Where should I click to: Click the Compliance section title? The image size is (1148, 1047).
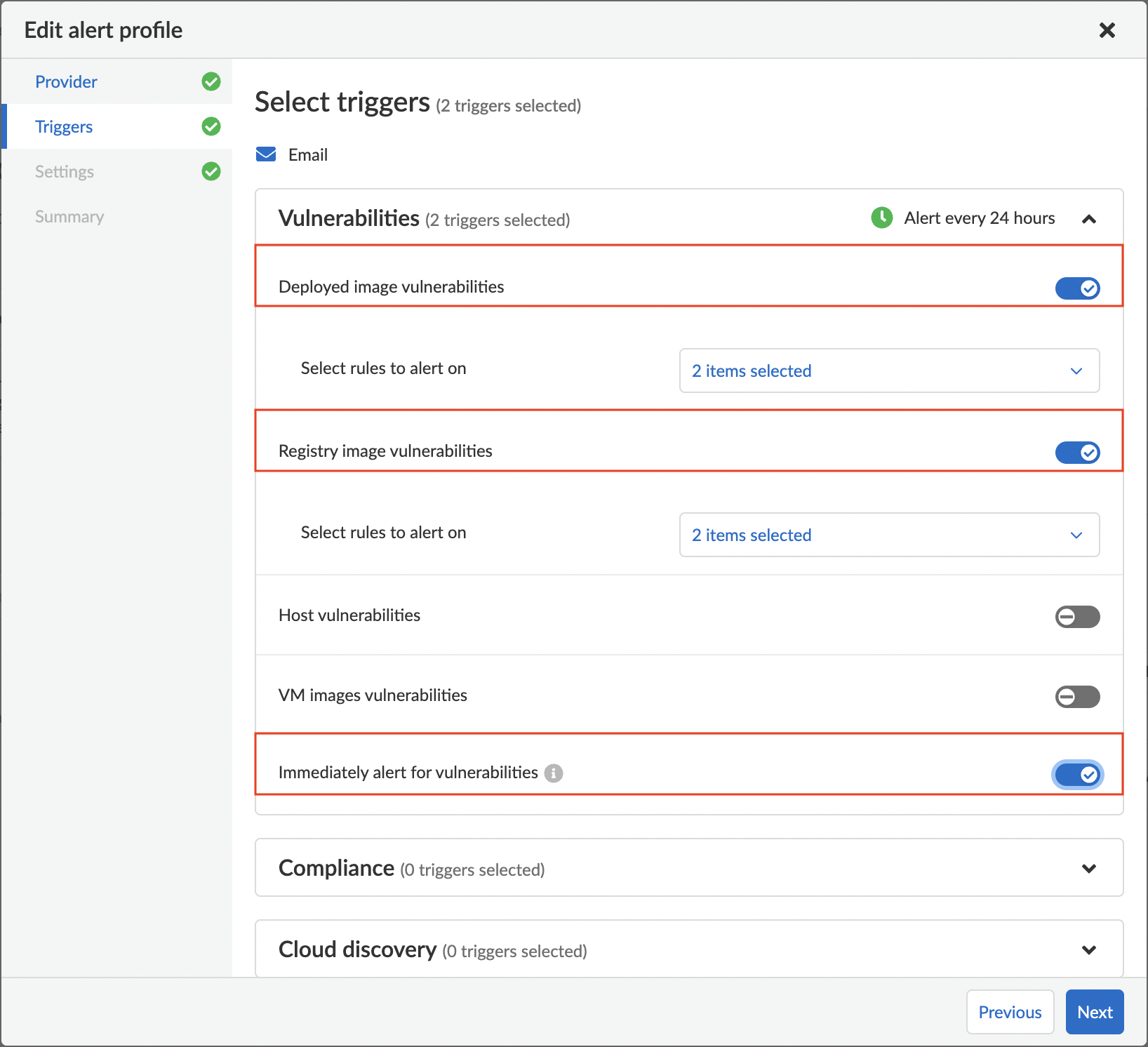pyautogui.click(x=336, y=868)
